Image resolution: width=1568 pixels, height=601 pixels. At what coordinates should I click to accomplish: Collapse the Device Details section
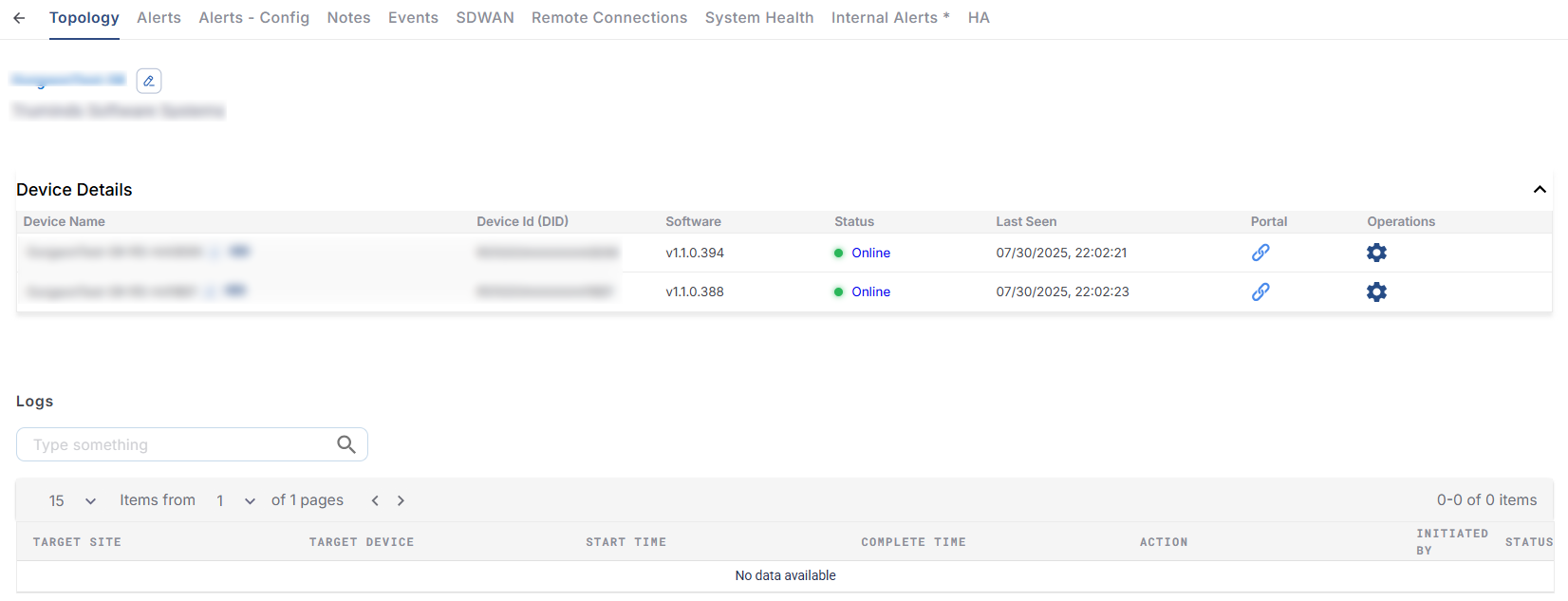click(1540, 190)
